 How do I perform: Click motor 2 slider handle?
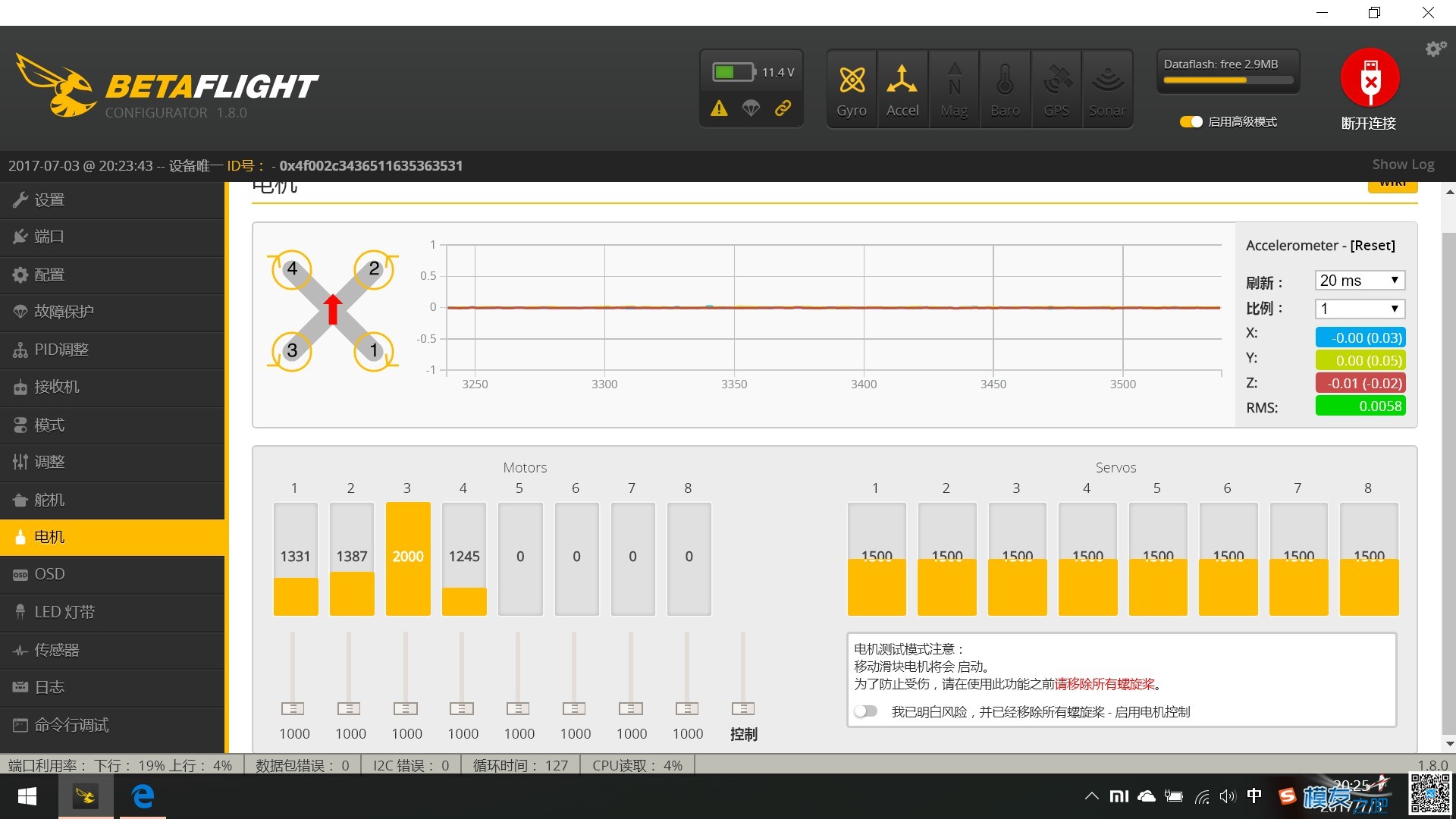pos(349,708)
